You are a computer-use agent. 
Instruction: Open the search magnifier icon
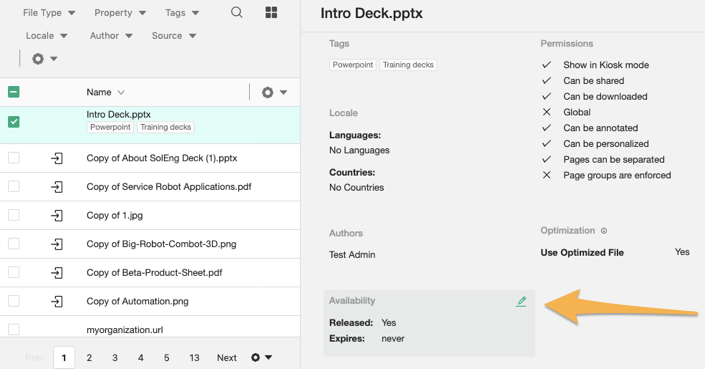pyautogui.click(x=236, y=13)
